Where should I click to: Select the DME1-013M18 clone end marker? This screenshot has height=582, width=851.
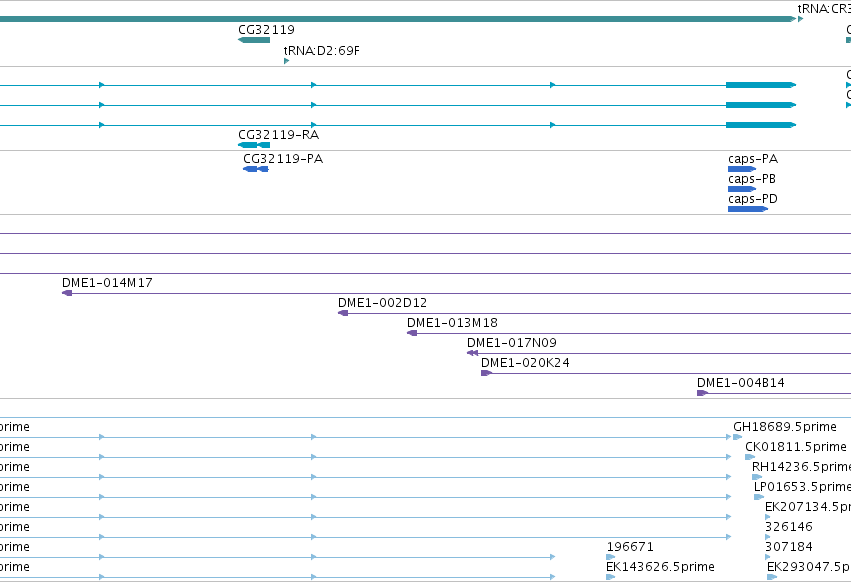[x=412, y=333]
